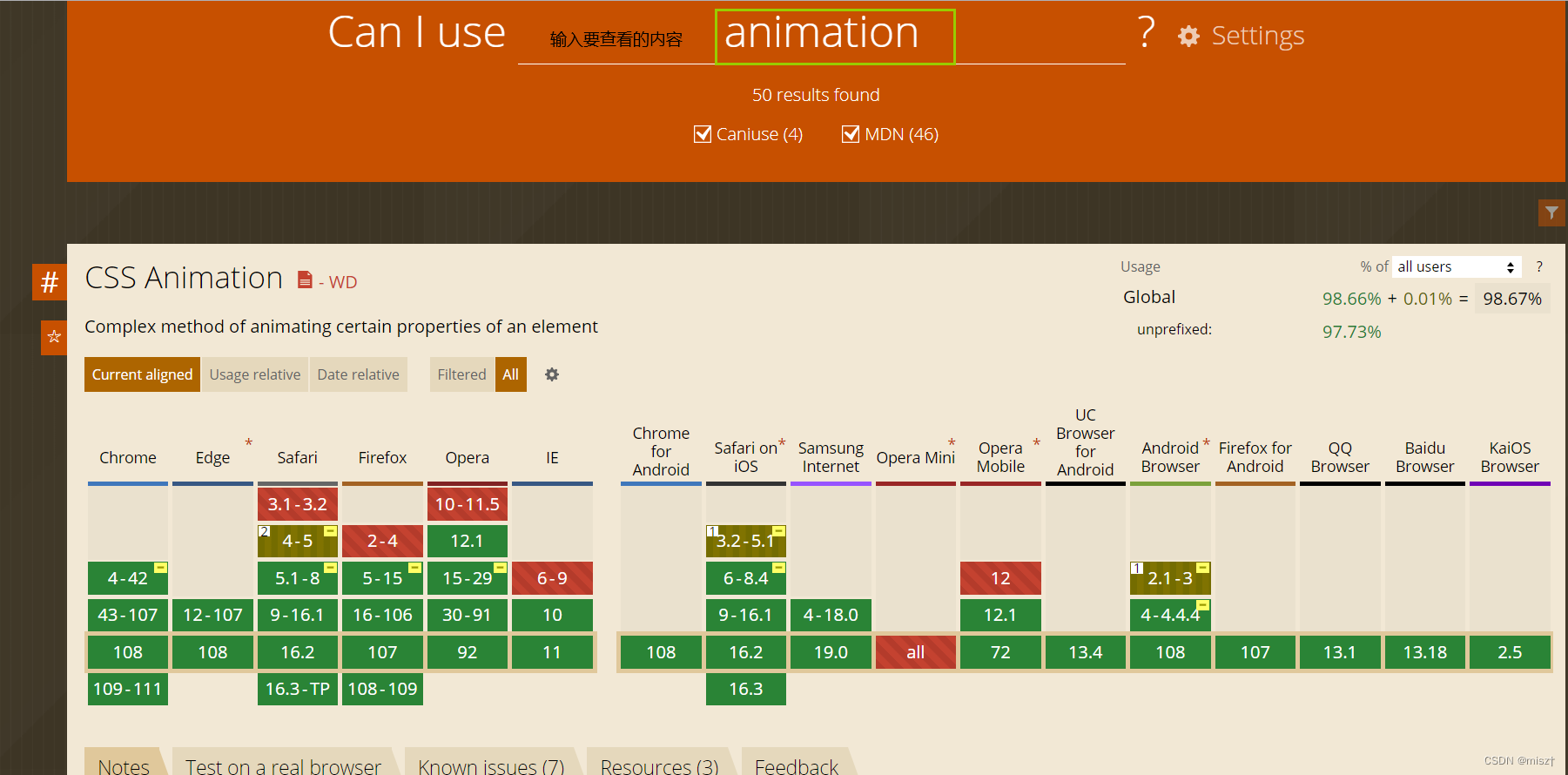Open table settings gear next to All
This screenshot has width=1568, height=775.
(552, 374)
